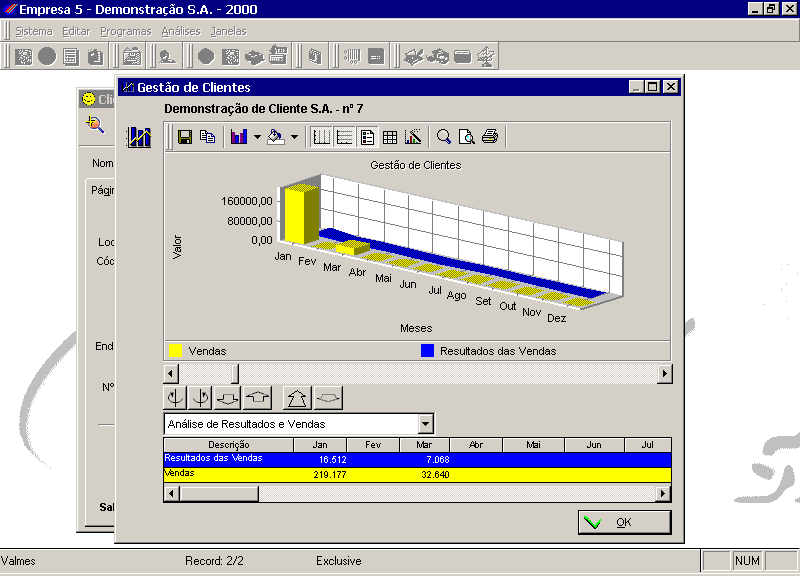Click the 'Descrição' column header
Image resolution: width=800 pixels, height=576 pixels.
[229, 445]
